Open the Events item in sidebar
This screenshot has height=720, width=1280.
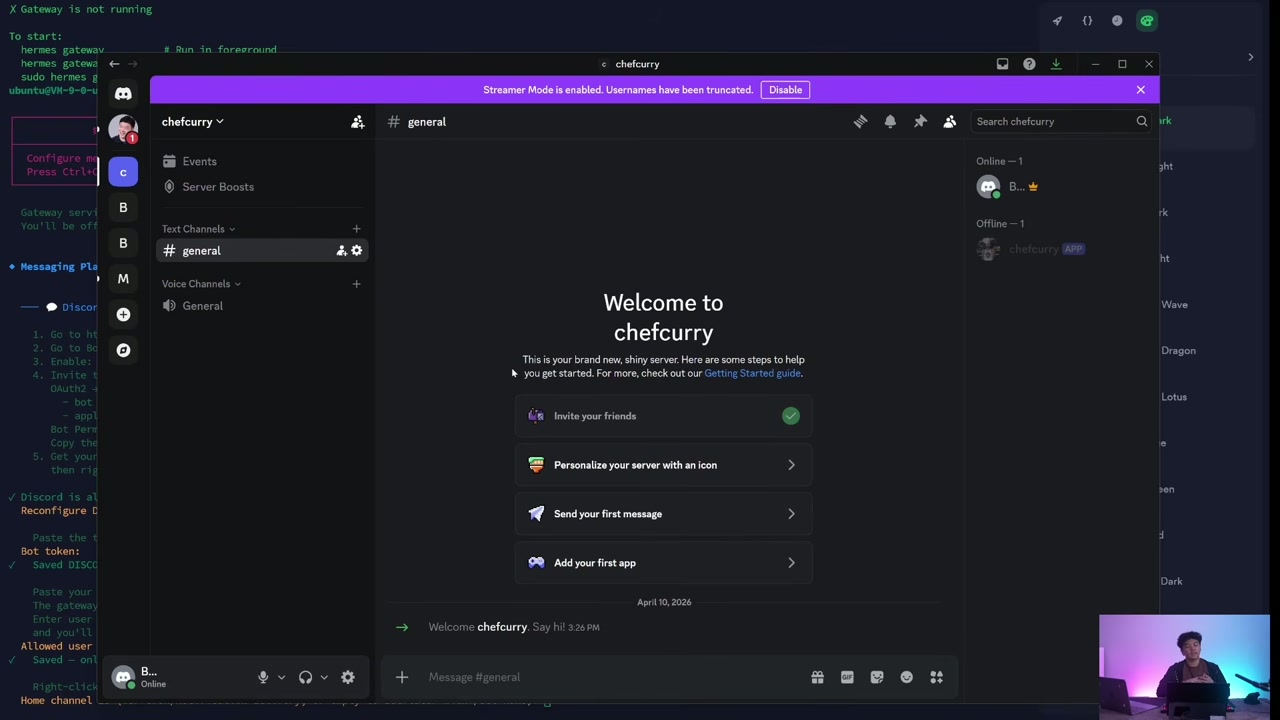click(x=262, y=161)
